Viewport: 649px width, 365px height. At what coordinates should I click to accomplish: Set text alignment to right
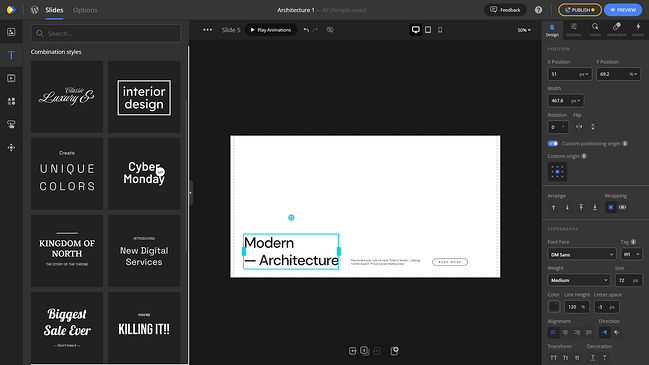pyautogui.click(x=577, y=333)
